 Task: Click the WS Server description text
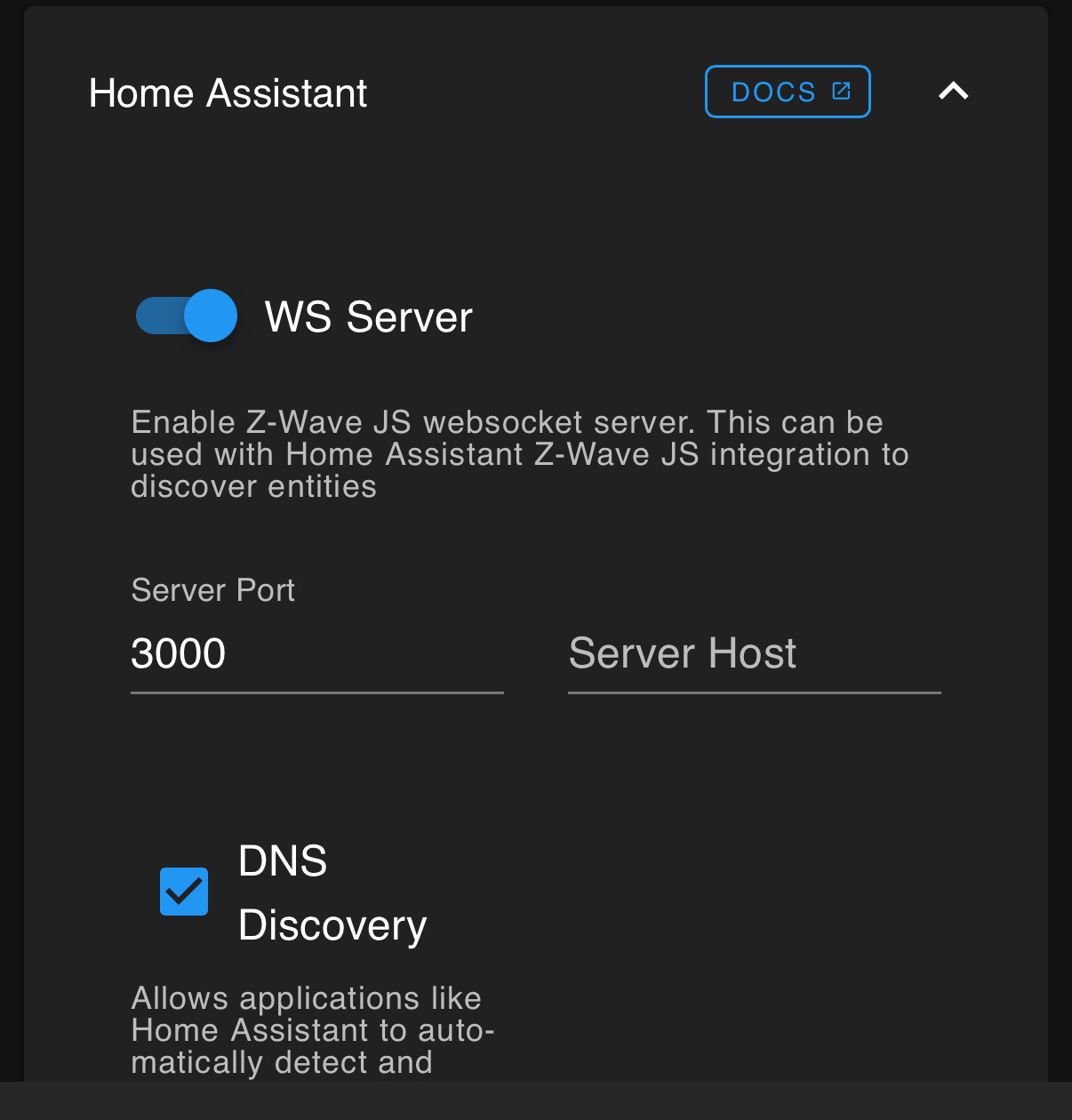click(519, 454)
